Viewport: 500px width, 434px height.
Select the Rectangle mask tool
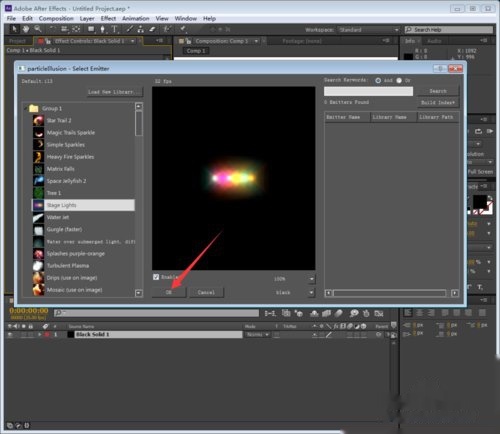[x=91, y=29]
